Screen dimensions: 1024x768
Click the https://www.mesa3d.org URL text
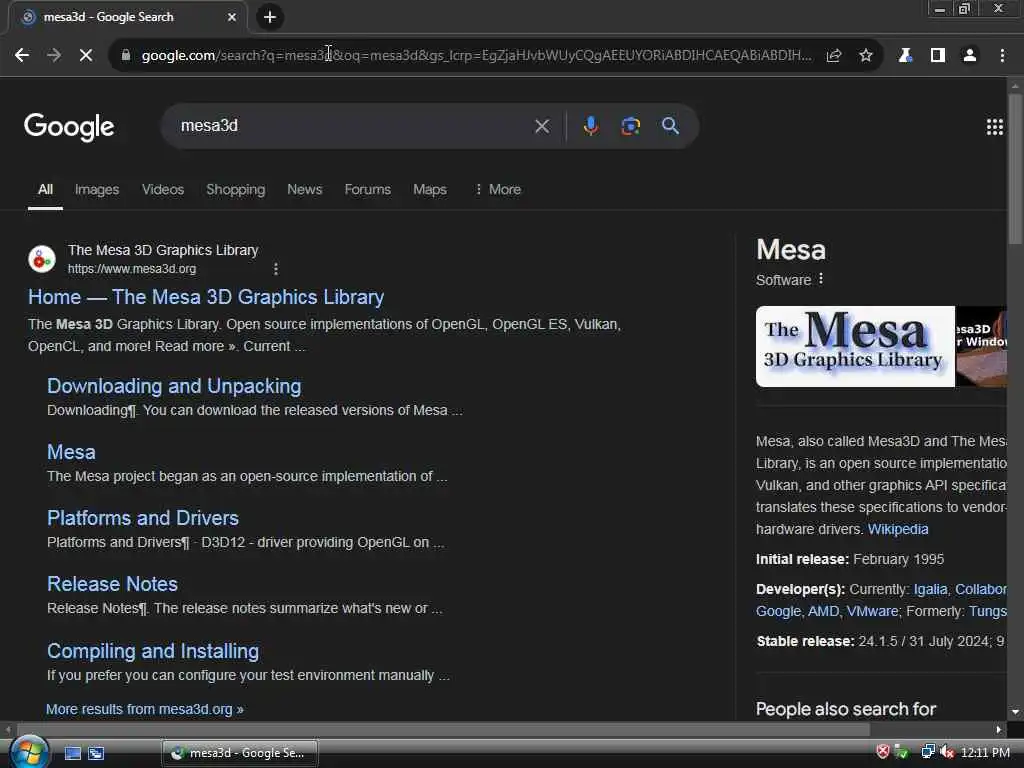[x=132, y=268]
